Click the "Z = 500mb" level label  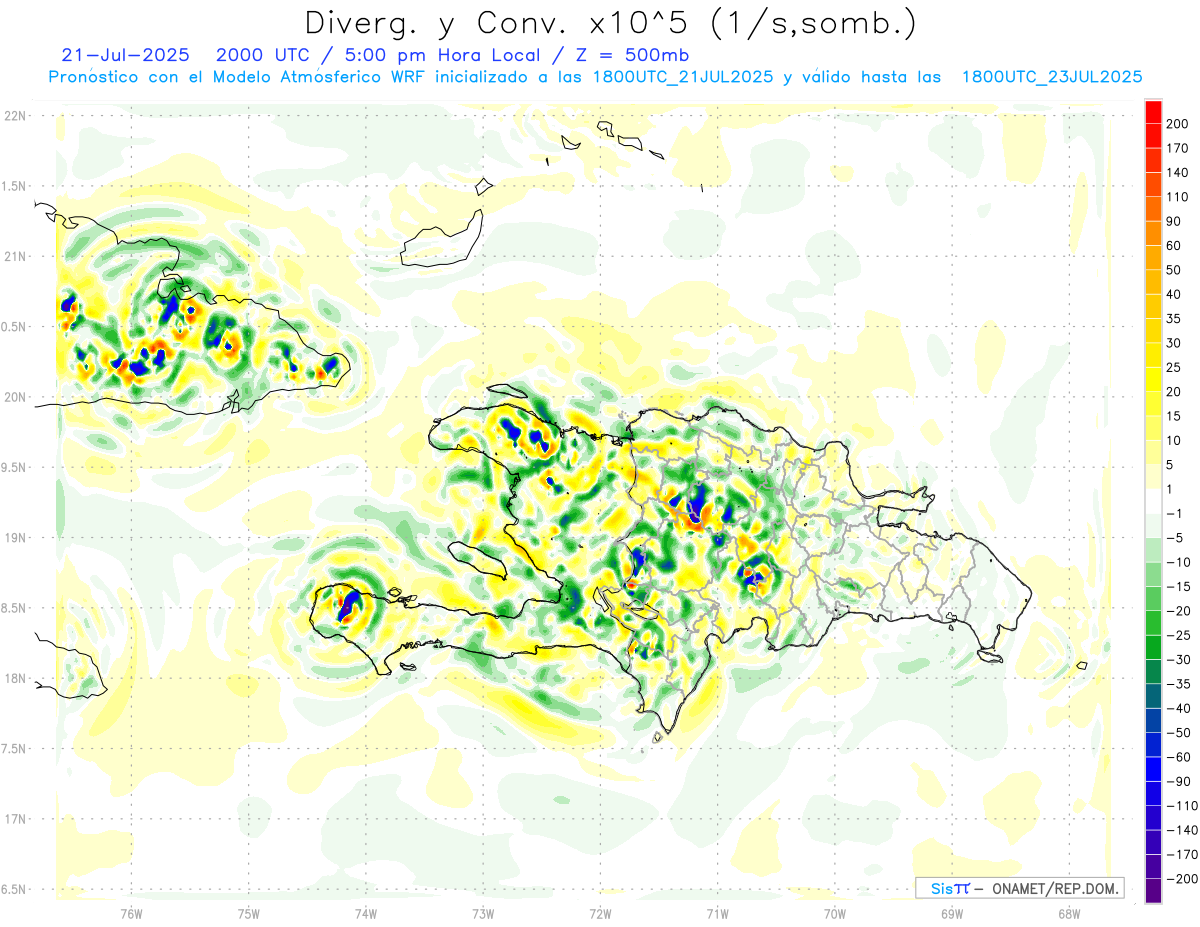(630, 55)
